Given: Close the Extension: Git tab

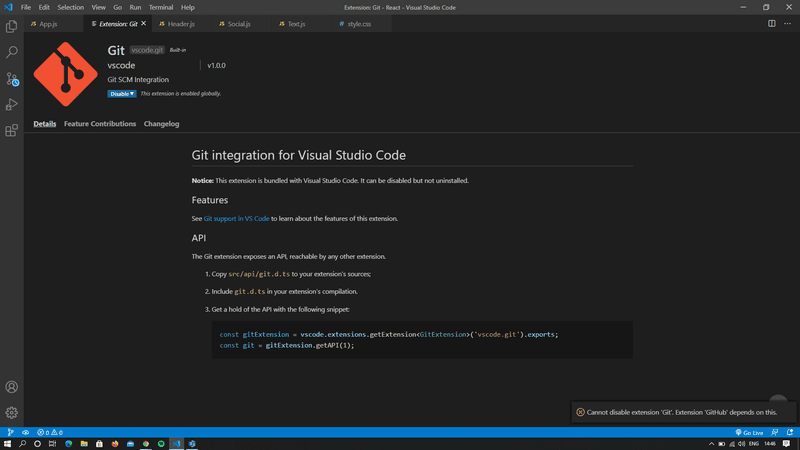Looking at the screenshot, I should (x=143, y=23).
